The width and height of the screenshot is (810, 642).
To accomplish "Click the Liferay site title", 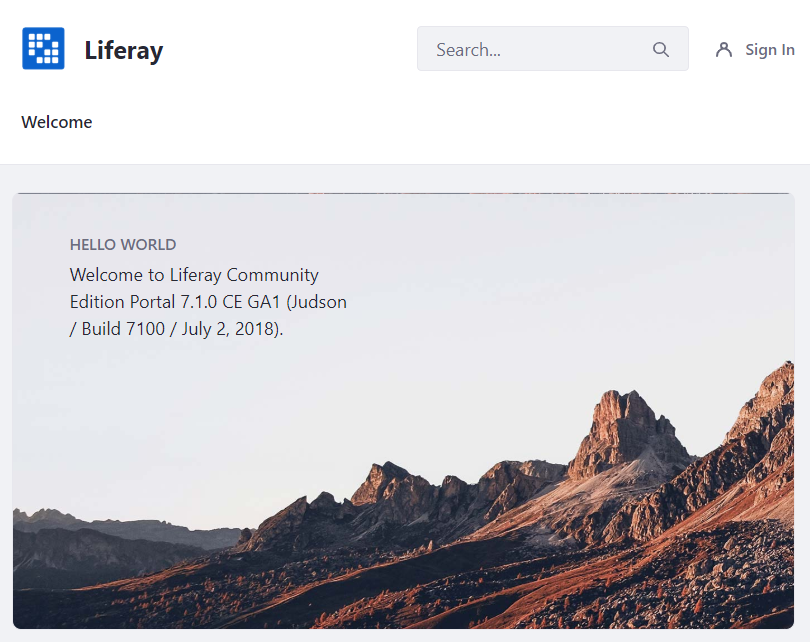I will point(123,51).
